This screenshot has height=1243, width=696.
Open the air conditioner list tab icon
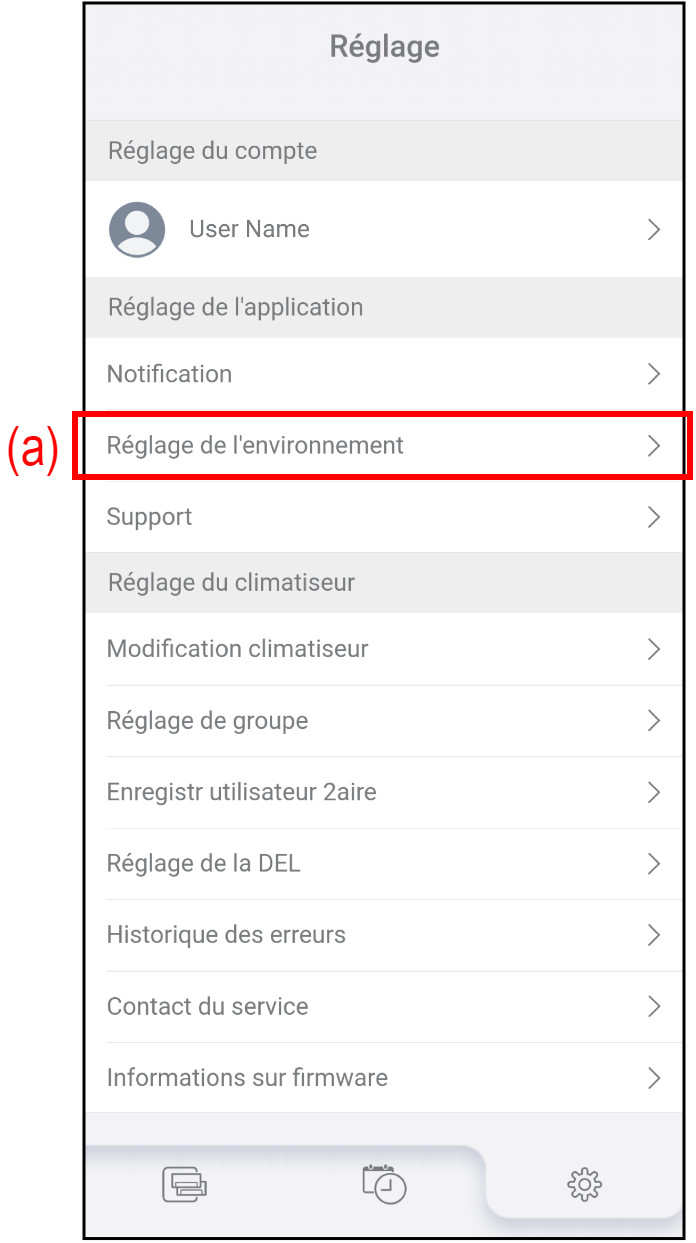(184, 1184)
